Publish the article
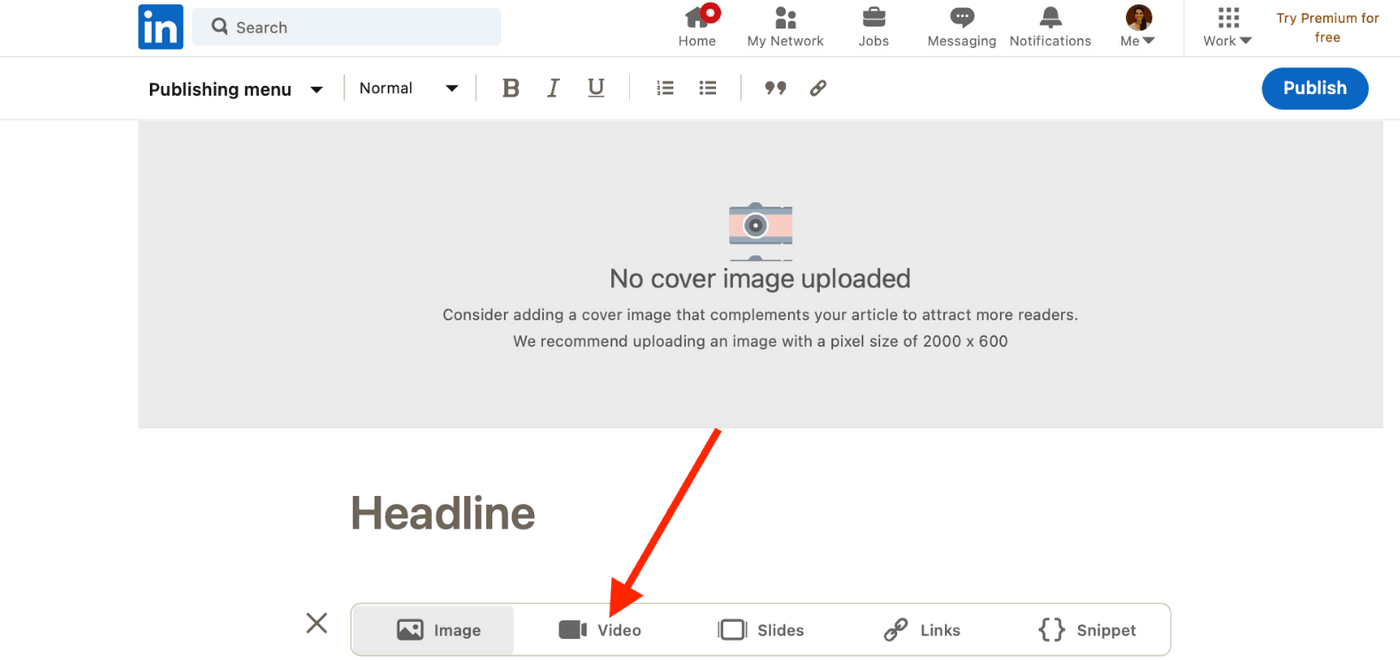 [x=1314, y=88]
